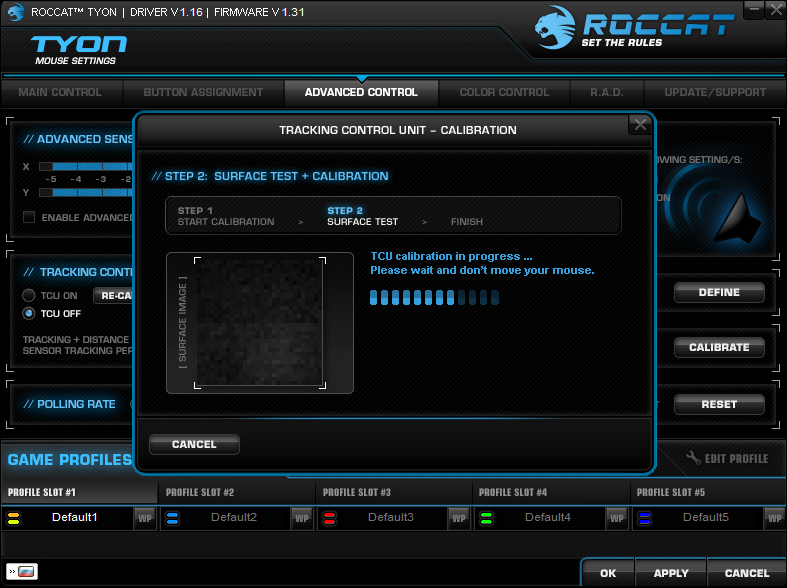787x588 pixels.
Task: Click Step 2 Surface Test label
Action: [x=362, y=216]
